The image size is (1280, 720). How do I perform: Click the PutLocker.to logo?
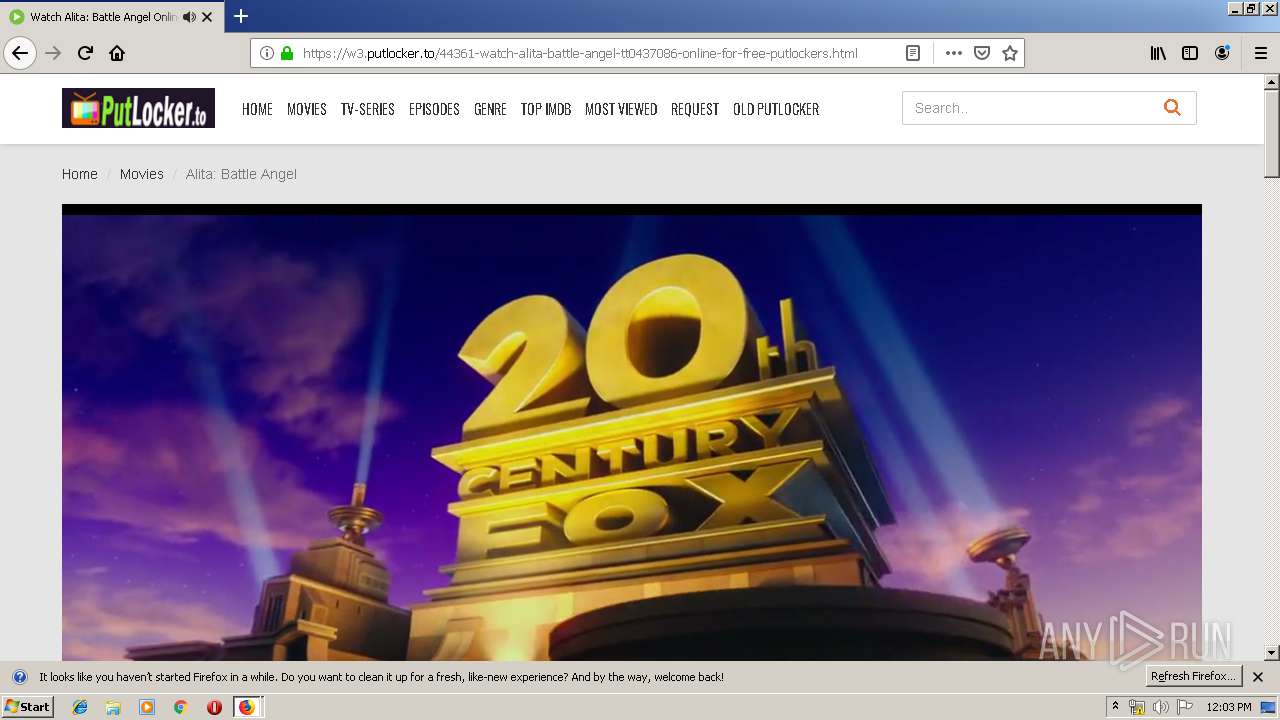[x=138, y=108]
